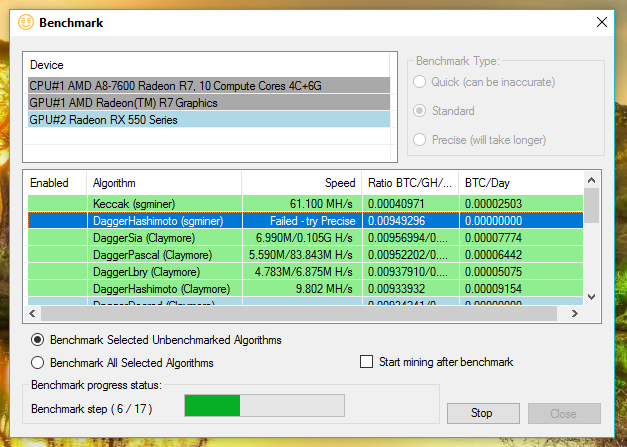Sort by Speed column header
This screenshot has width=627, height=447.
302,183
